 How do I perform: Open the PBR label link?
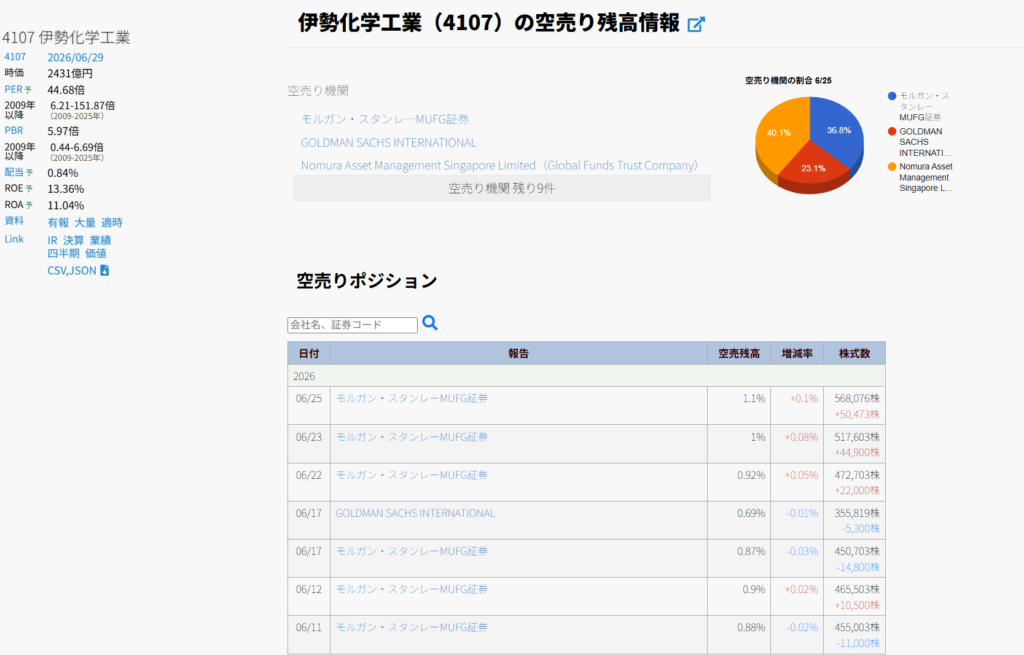coord(14,131)
